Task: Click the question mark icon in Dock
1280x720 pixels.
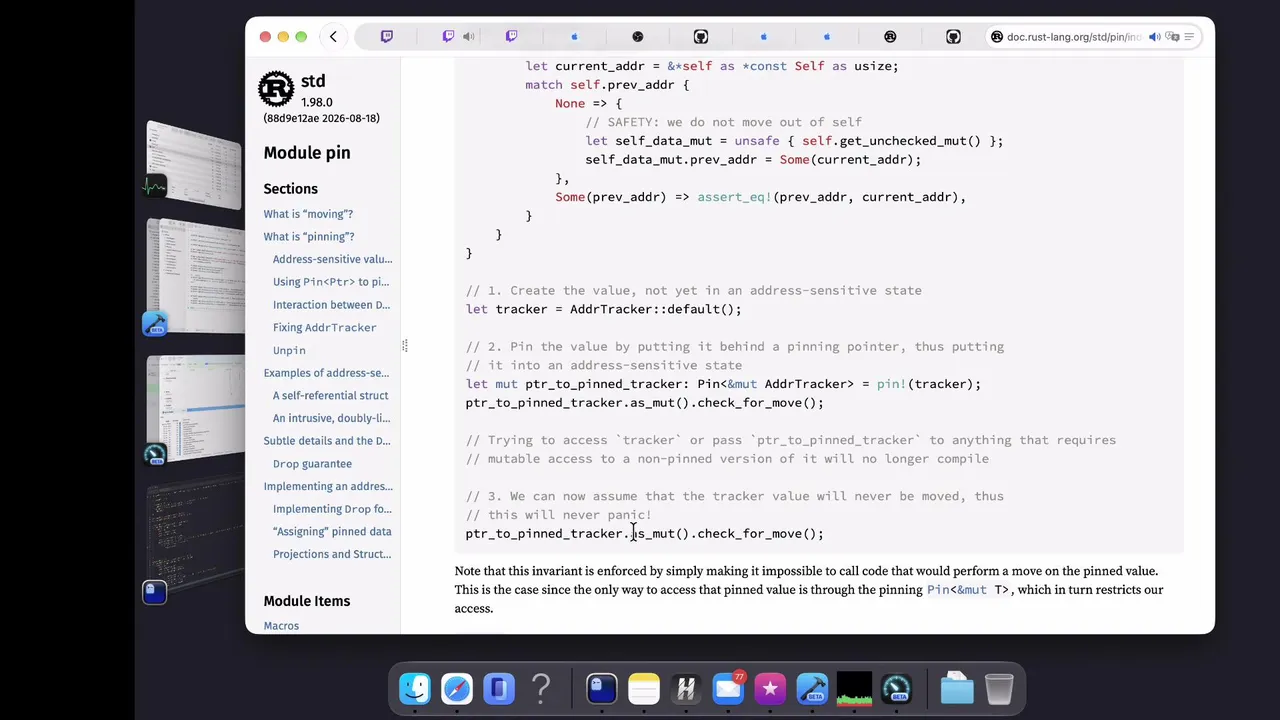Action: point(541,688)
